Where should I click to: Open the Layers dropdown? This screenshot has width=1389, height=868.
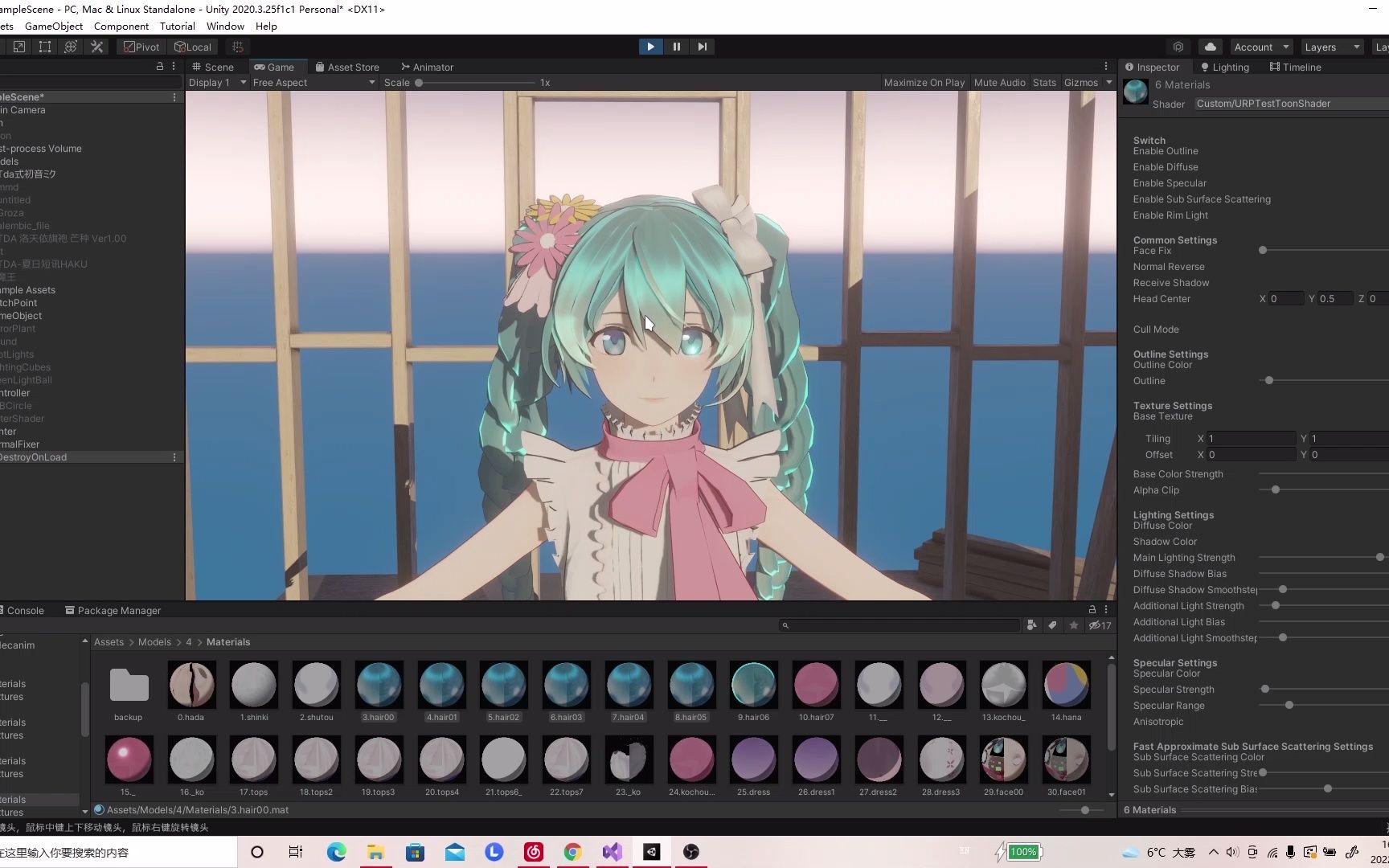point(1332,47)
